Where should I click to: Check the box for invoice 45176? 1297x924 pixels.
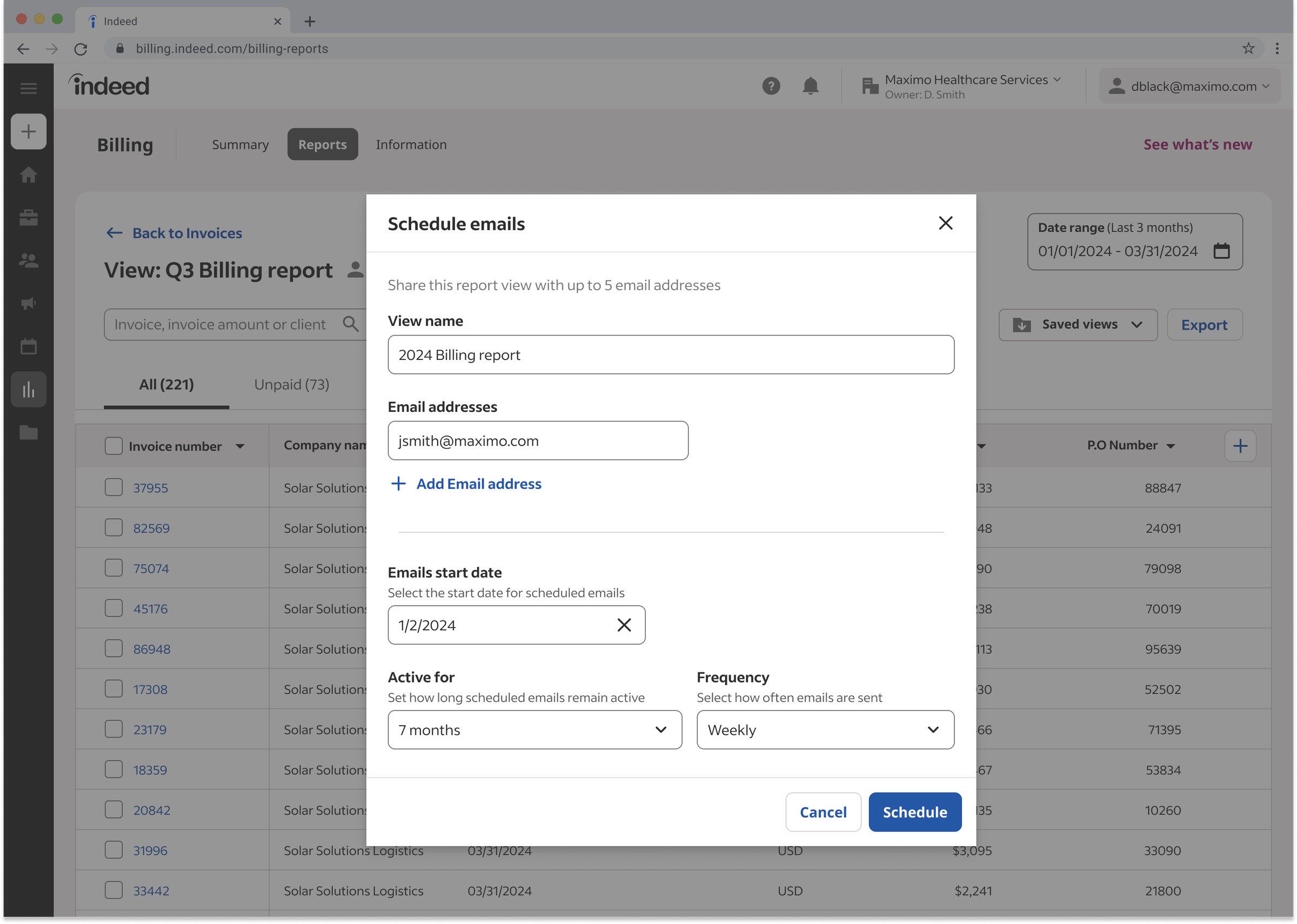(114, 609)
